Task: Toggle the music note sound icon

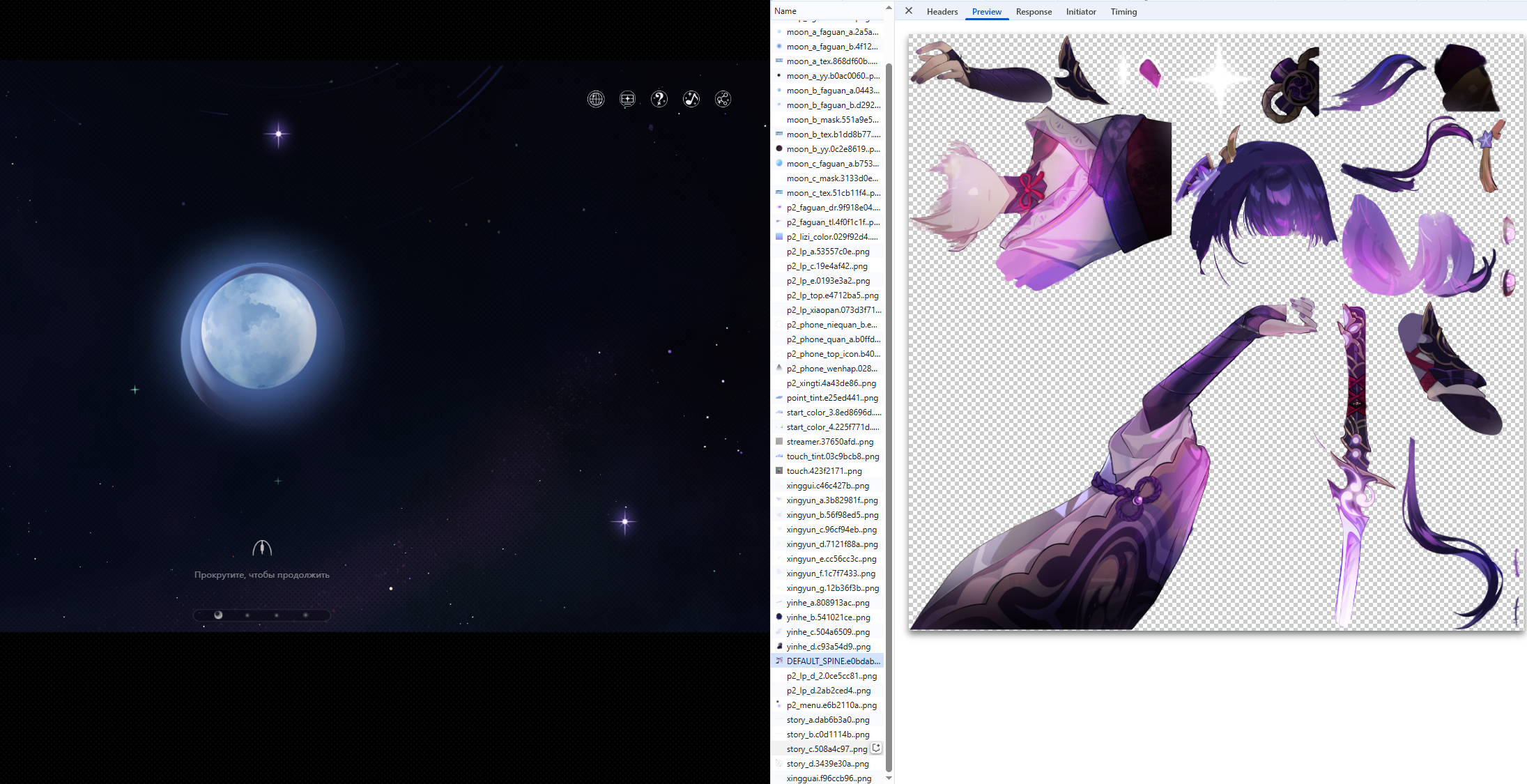Action: click(x=691, y=99)
